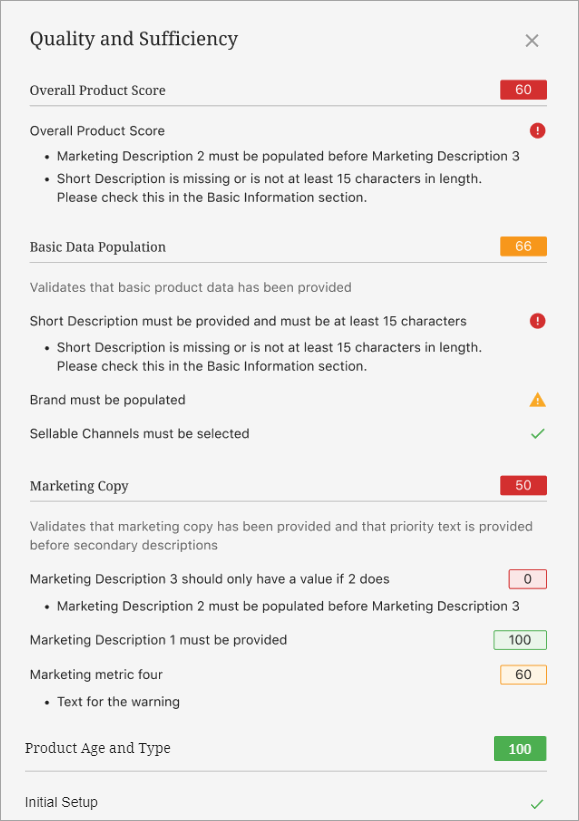Image resolution: width=579 pixels, height=821 pixels.
Task: Click the red 60 Overall Product Score badge
Action: 524,90
